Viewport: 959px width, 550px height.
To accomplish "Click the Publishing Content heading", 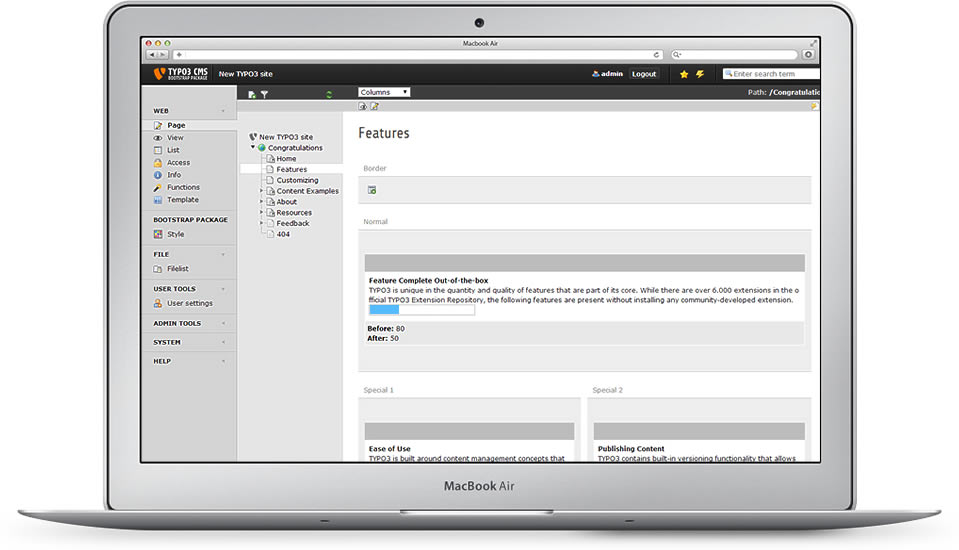I will (x=631, y=449).
